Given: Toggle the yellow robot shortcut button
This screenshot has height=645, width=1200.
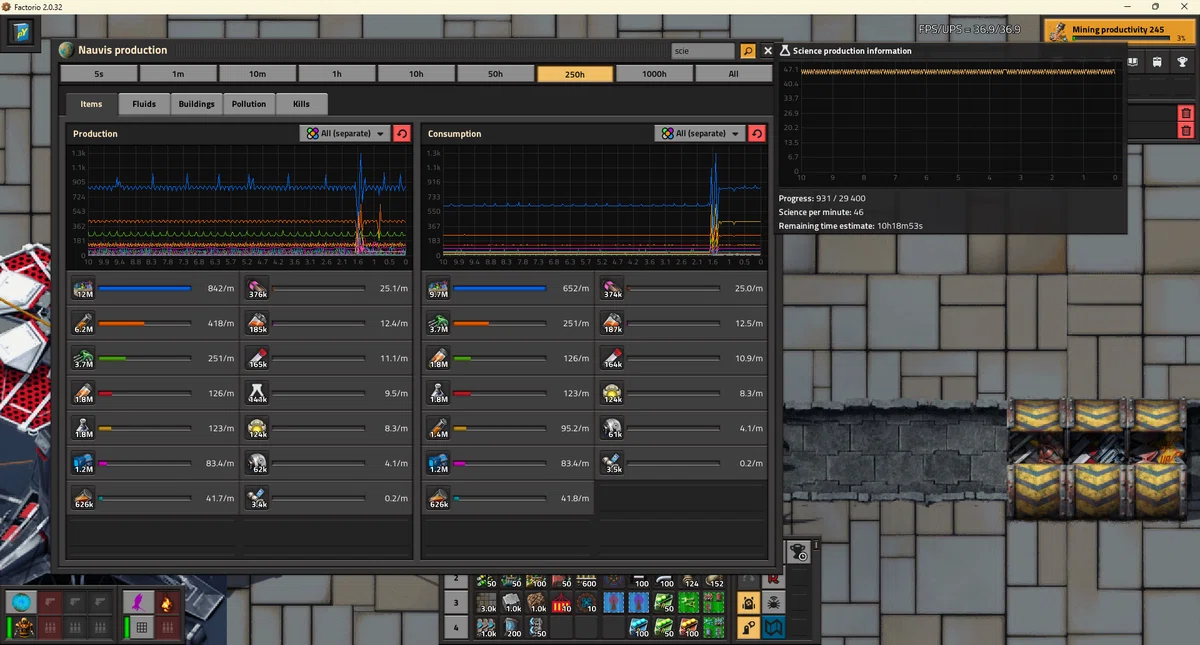Looking at the screenshot, I should (x=748, y=603).
